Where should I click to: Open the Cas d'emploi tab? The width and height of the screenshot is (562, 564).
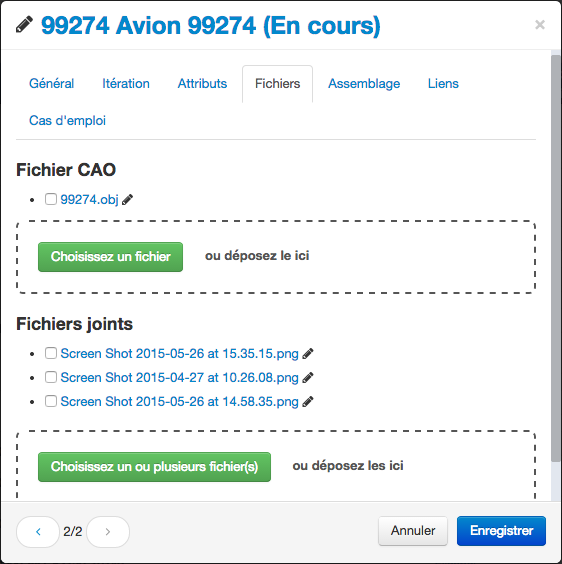[67, 120]
